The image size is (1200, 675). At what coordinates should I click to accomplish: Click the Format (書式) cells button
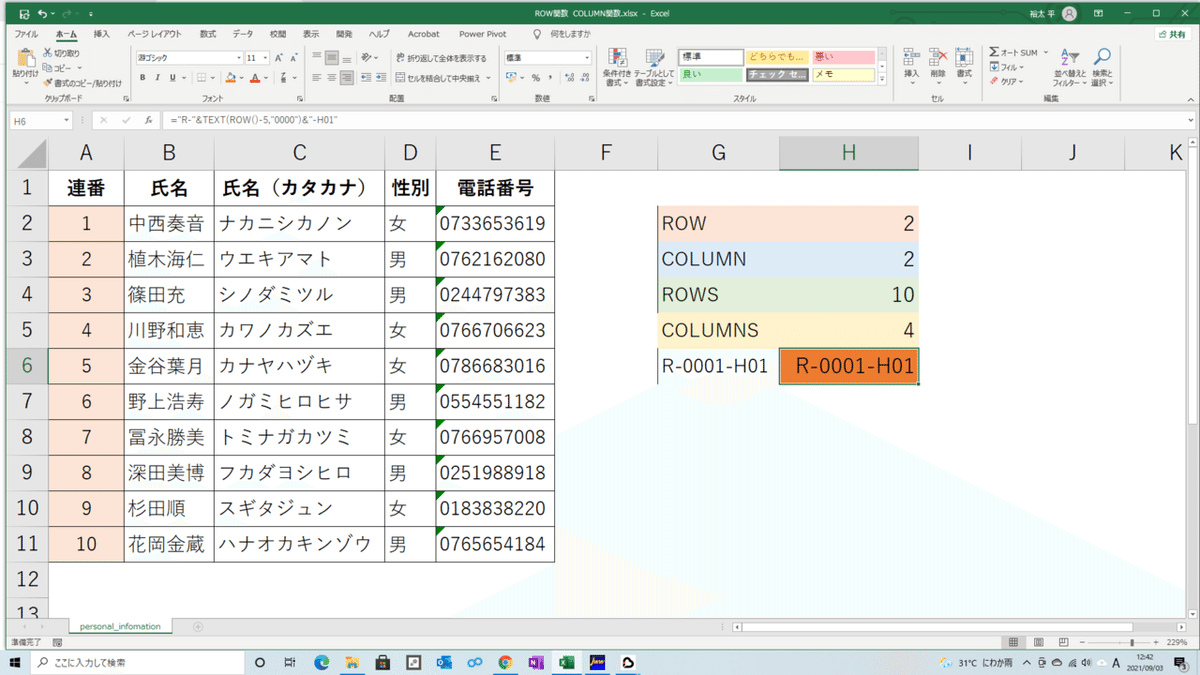tap(963, 65)
